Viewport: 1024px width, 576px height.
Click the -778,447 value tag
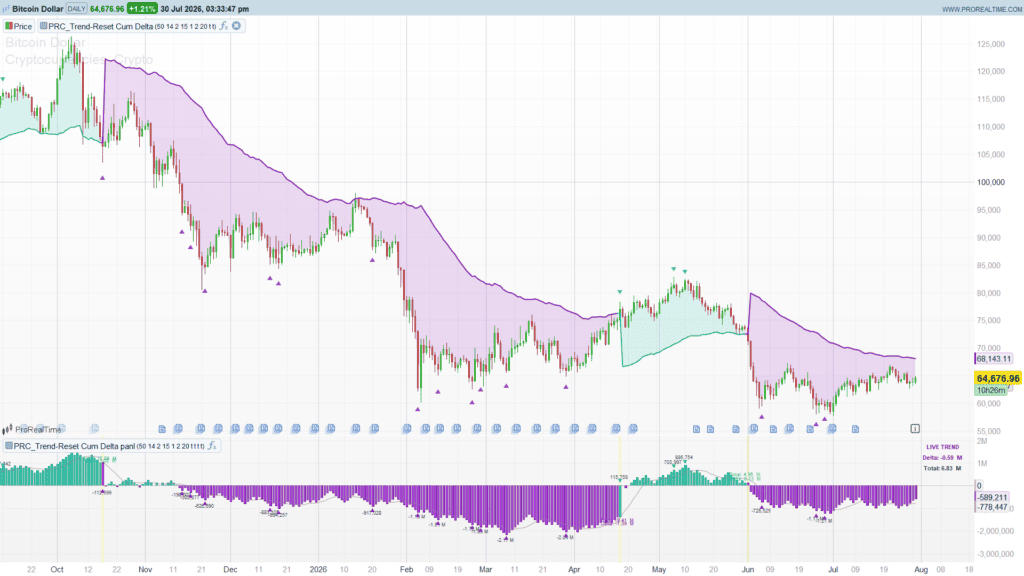pos(992,507)
